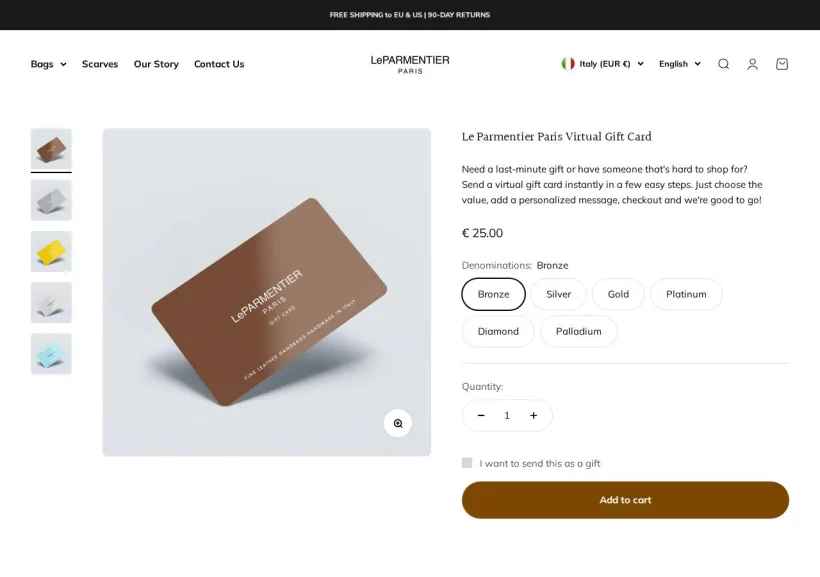Check 'I want to send this as a gift'
The image size is (820, 577).
coord(467,463)
